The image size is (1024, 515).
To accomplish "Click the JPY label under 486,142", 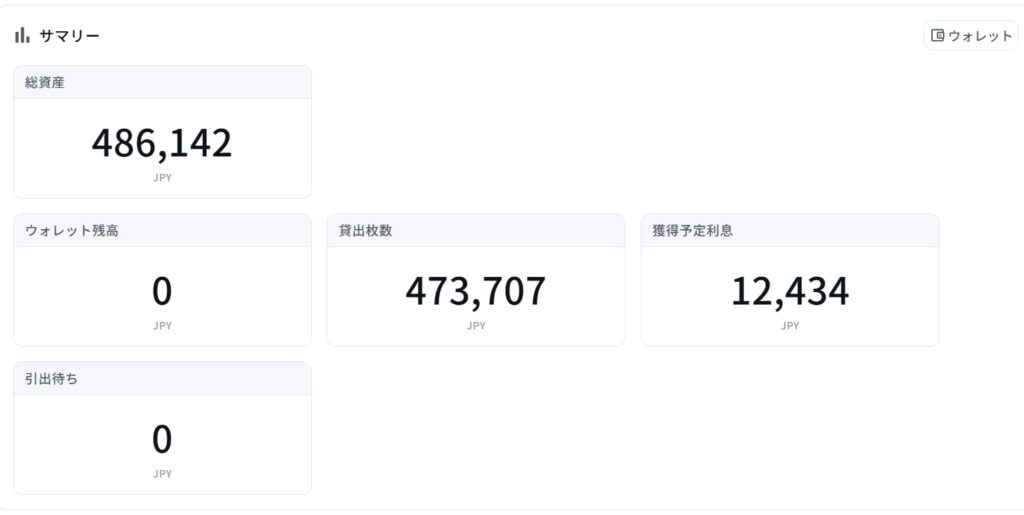I will click(163, 178).
